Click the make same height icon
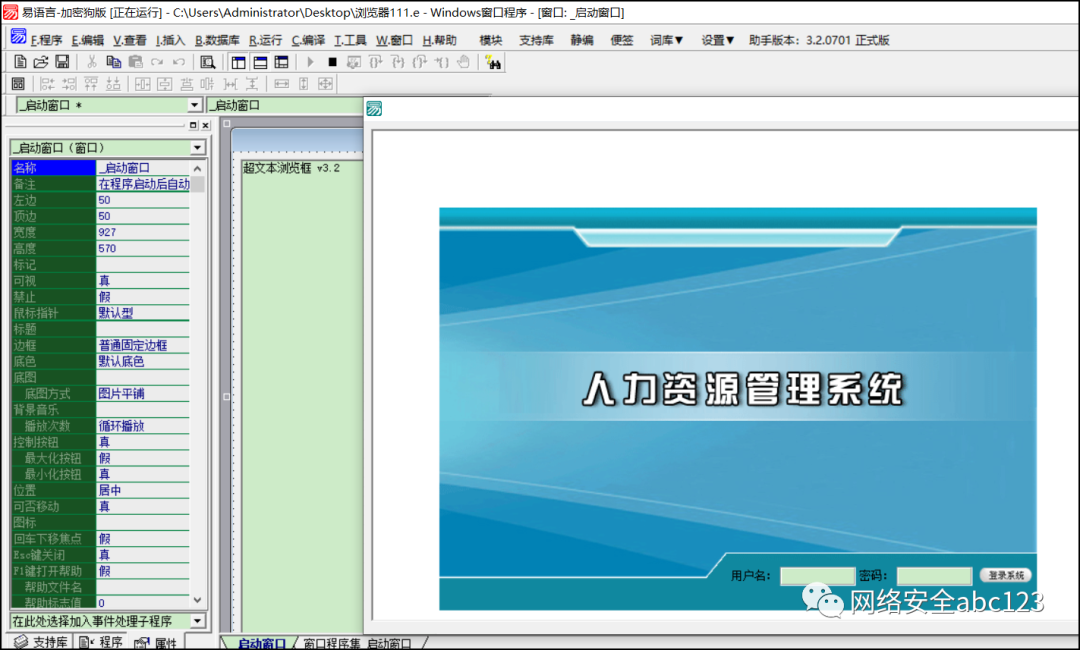Image resolution: width=1080 pixels, height=650 pixels. tap(304, 84)
